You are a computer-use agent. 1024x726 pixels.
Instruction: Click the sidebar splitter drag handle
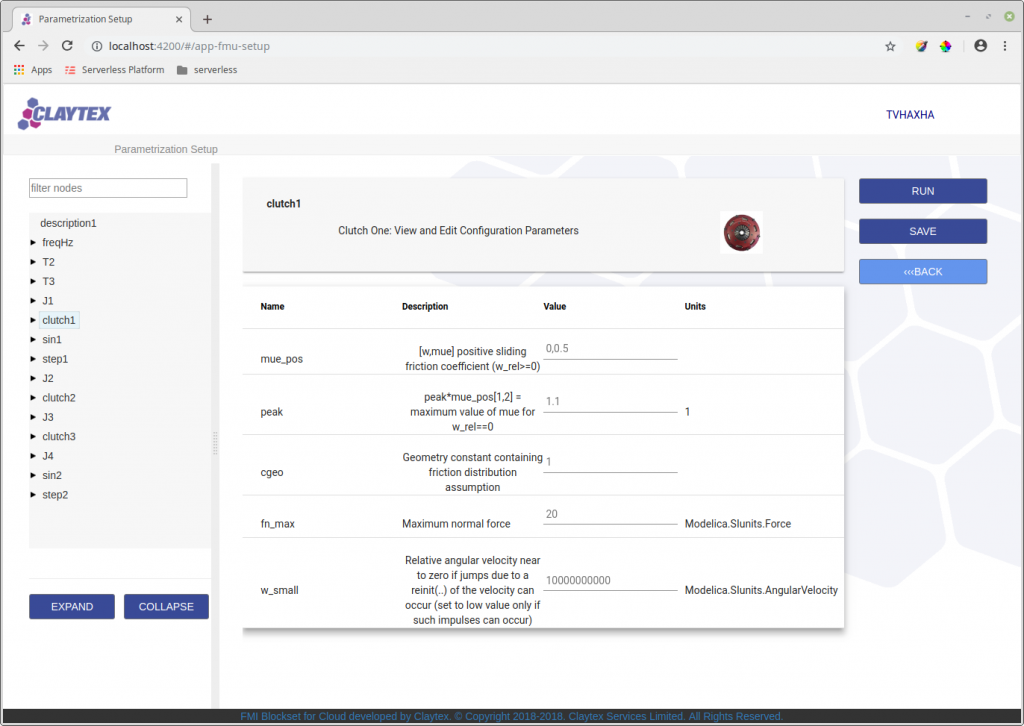pos(215,443)
